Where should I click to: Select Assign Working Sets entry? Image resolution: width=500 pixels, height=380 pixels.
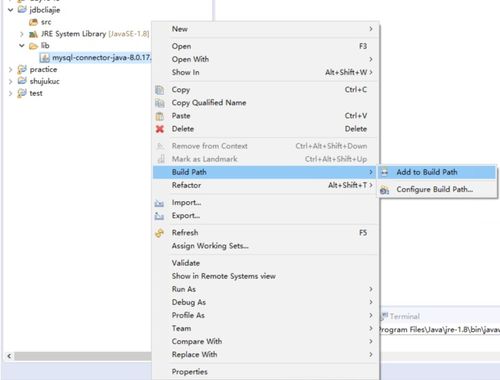(266, 246)
